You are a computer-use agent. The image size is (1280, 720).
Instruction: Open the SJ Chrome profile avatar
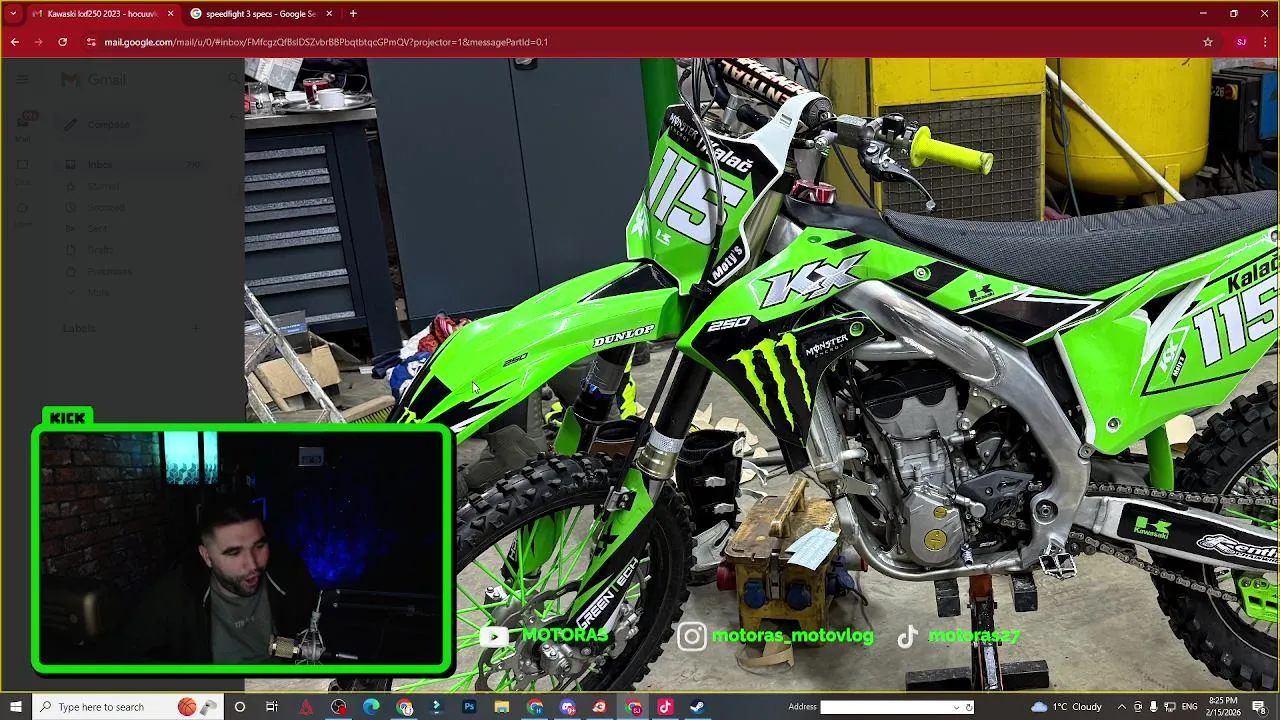pyautogui.click(x=1241, y=42)
